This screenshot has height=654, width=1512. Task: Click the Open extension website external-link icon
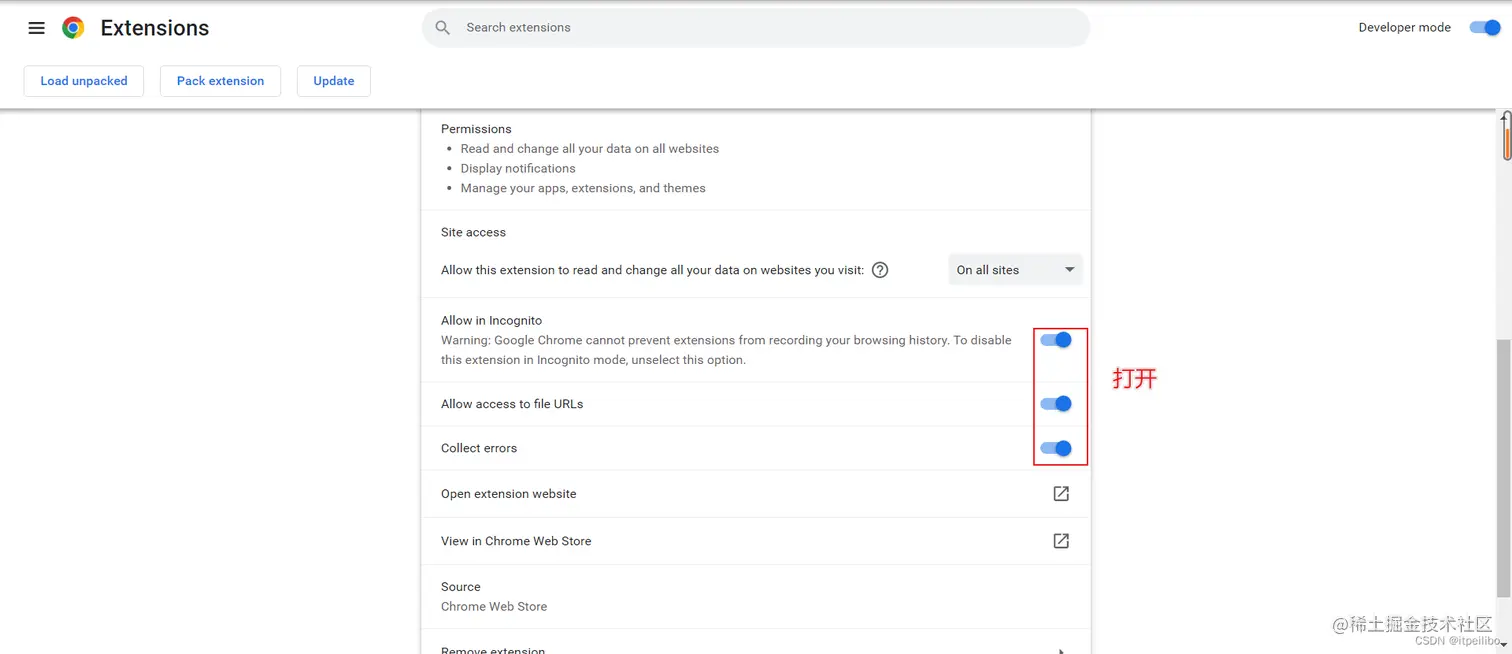tap(1061, 494)
